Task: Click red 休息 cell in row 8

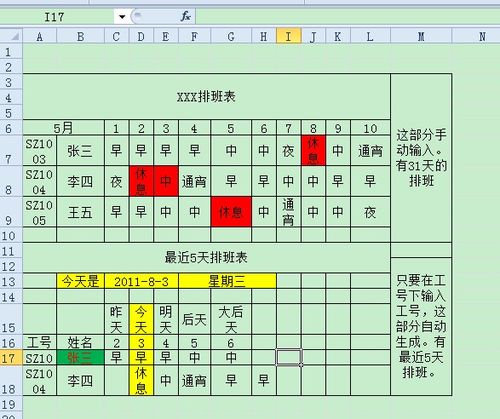Action: coord(141,181)
